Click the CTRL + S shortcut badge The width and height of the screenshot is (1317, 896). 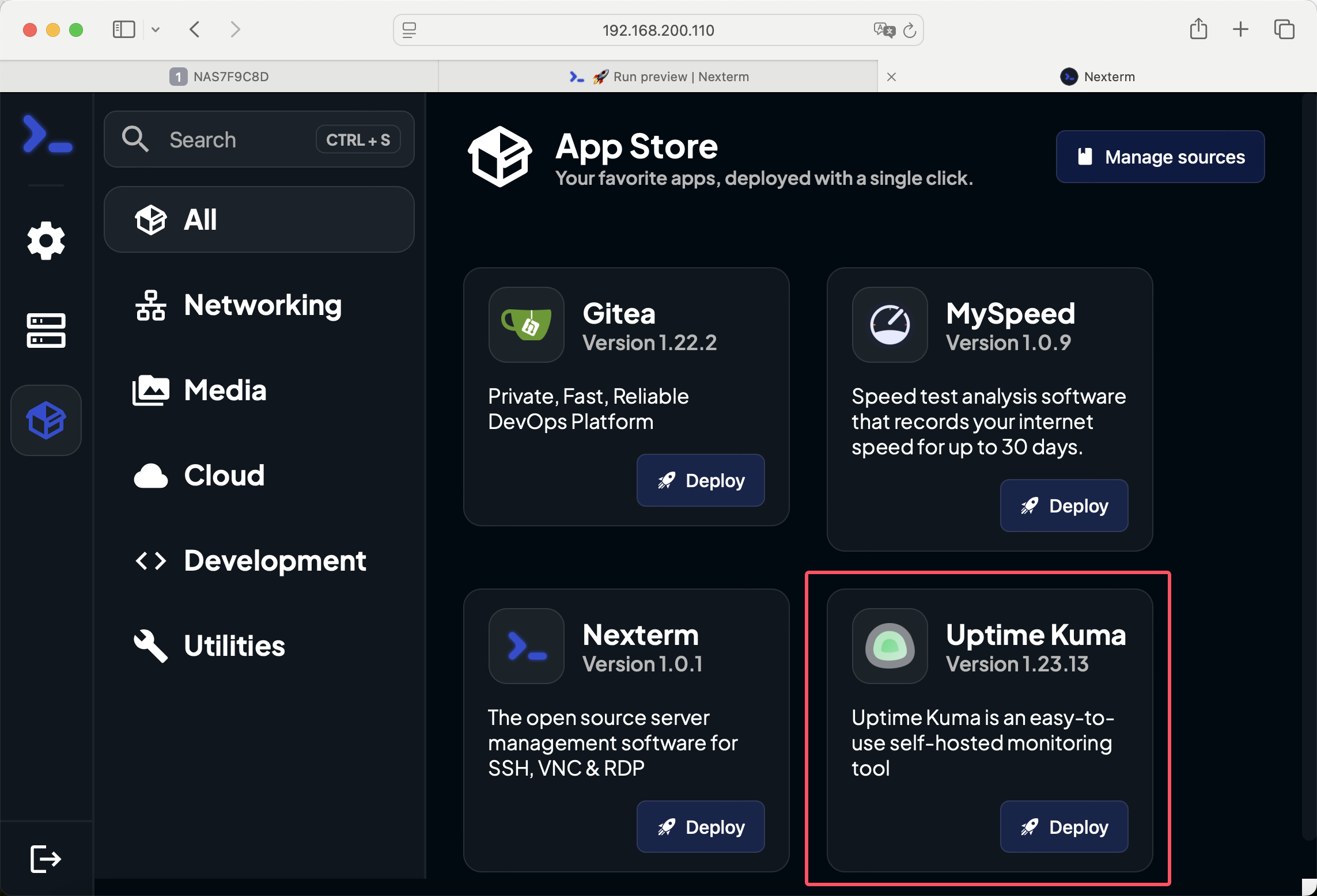358,139
